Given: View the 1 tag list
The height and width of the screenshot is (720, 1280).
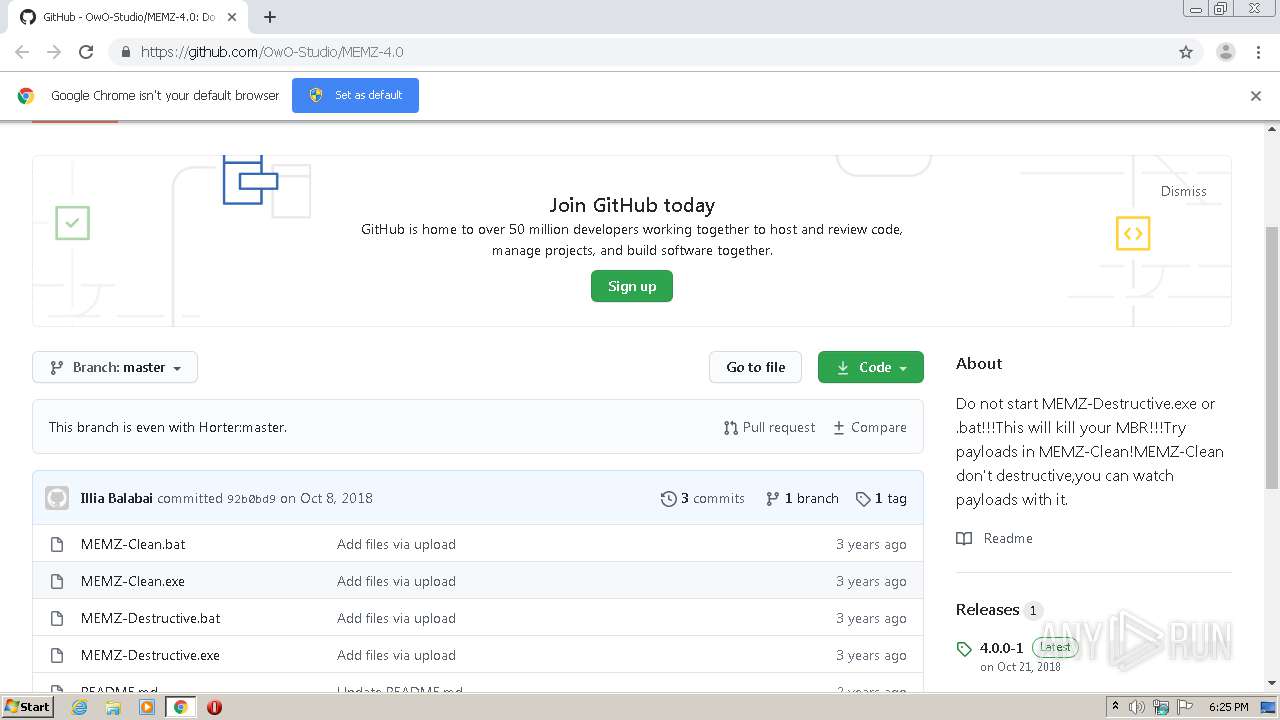Looking at the screenshot, I should point(881,498).
